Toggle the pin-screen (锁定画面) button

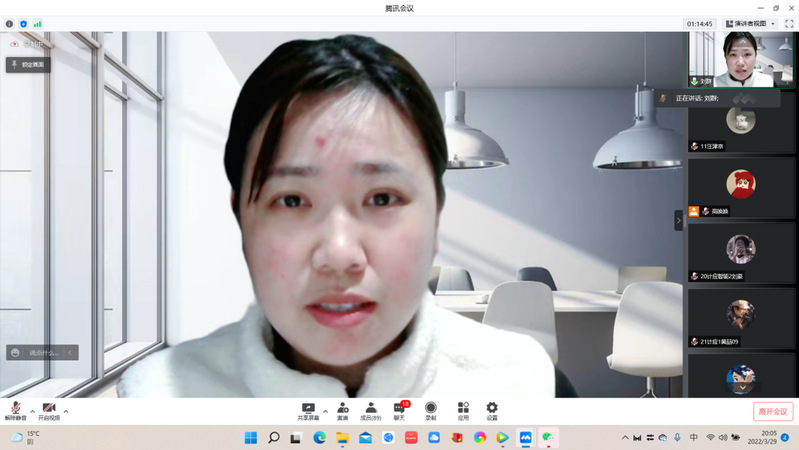click(x=28, y=64)
